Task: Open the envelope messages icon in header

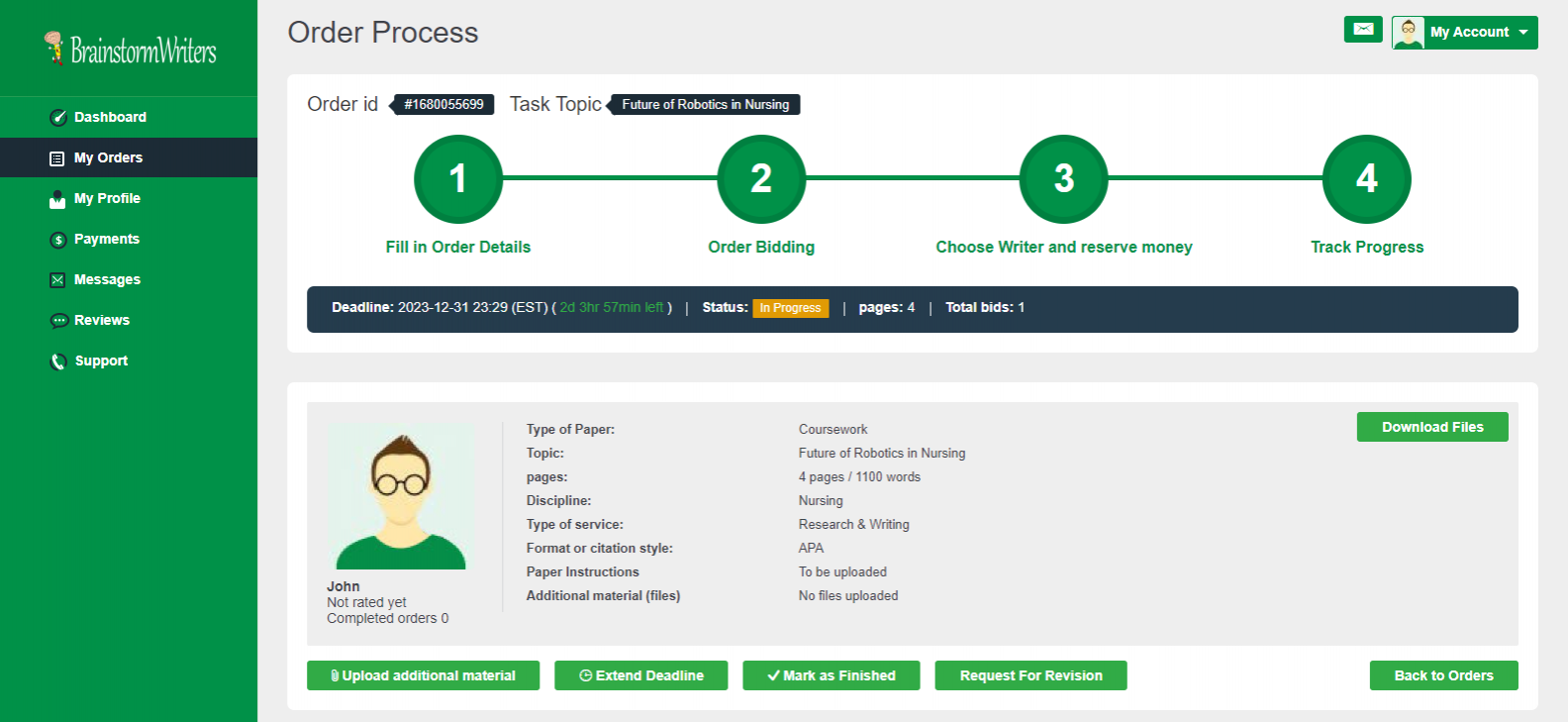Action: [1363, 30]
